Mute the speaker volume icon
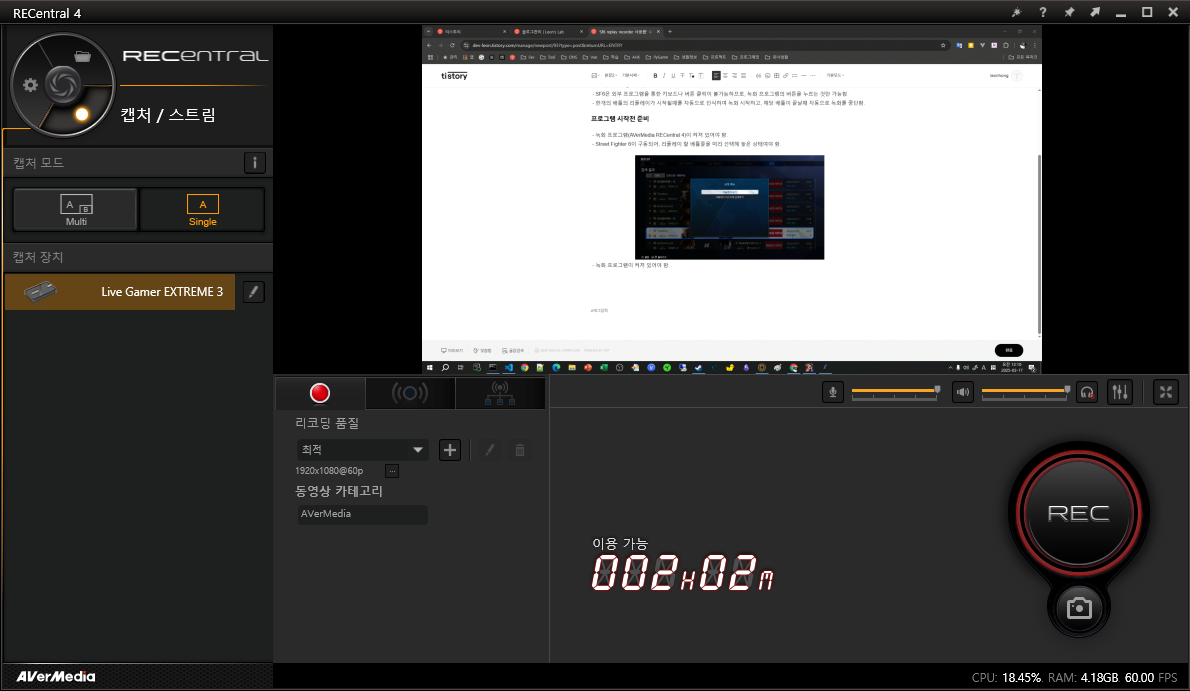The width and height of the screenshot is (1190, 691). click(962, 392)
